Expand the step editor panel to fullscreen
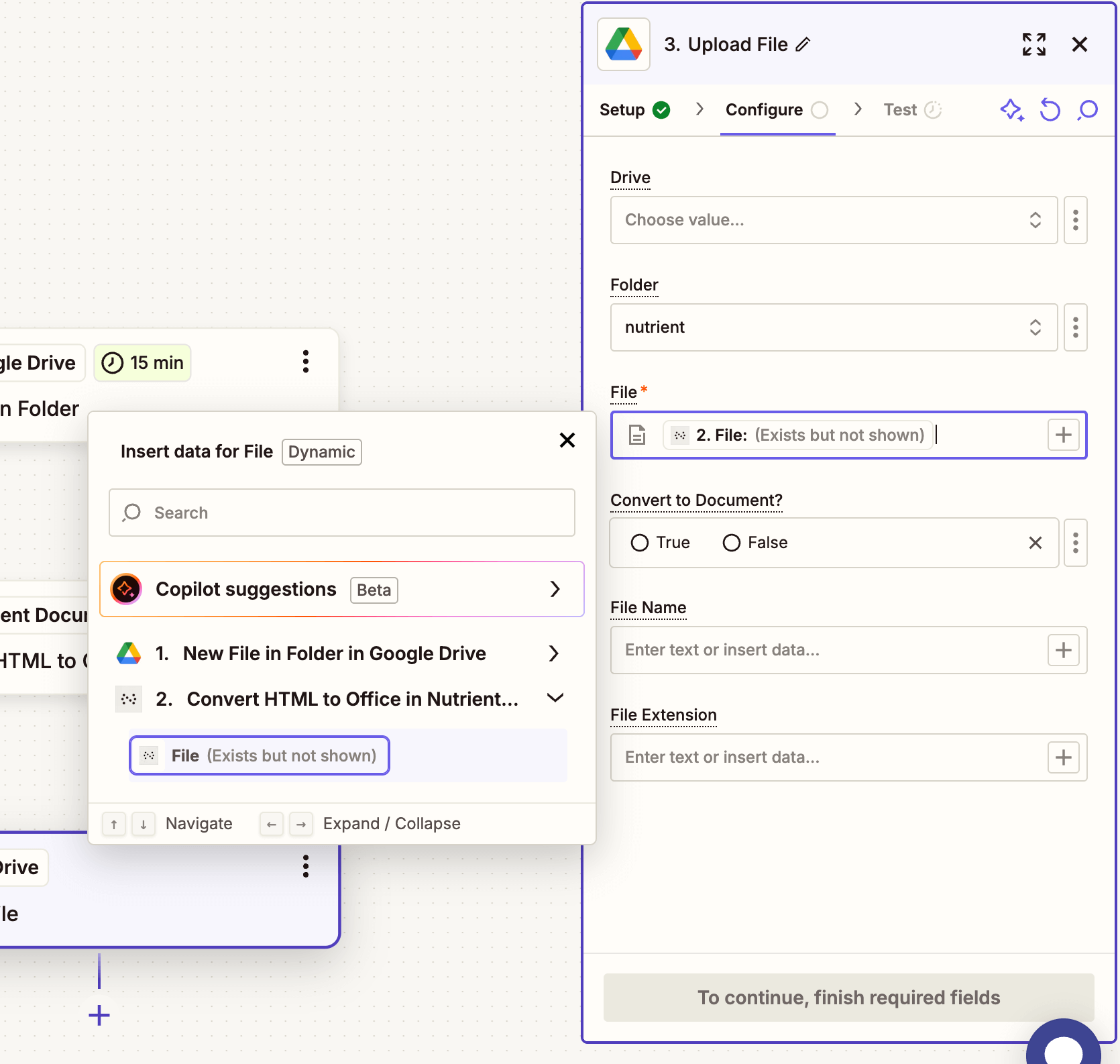This screenshot has height=1064, width=1120. 1033,45
